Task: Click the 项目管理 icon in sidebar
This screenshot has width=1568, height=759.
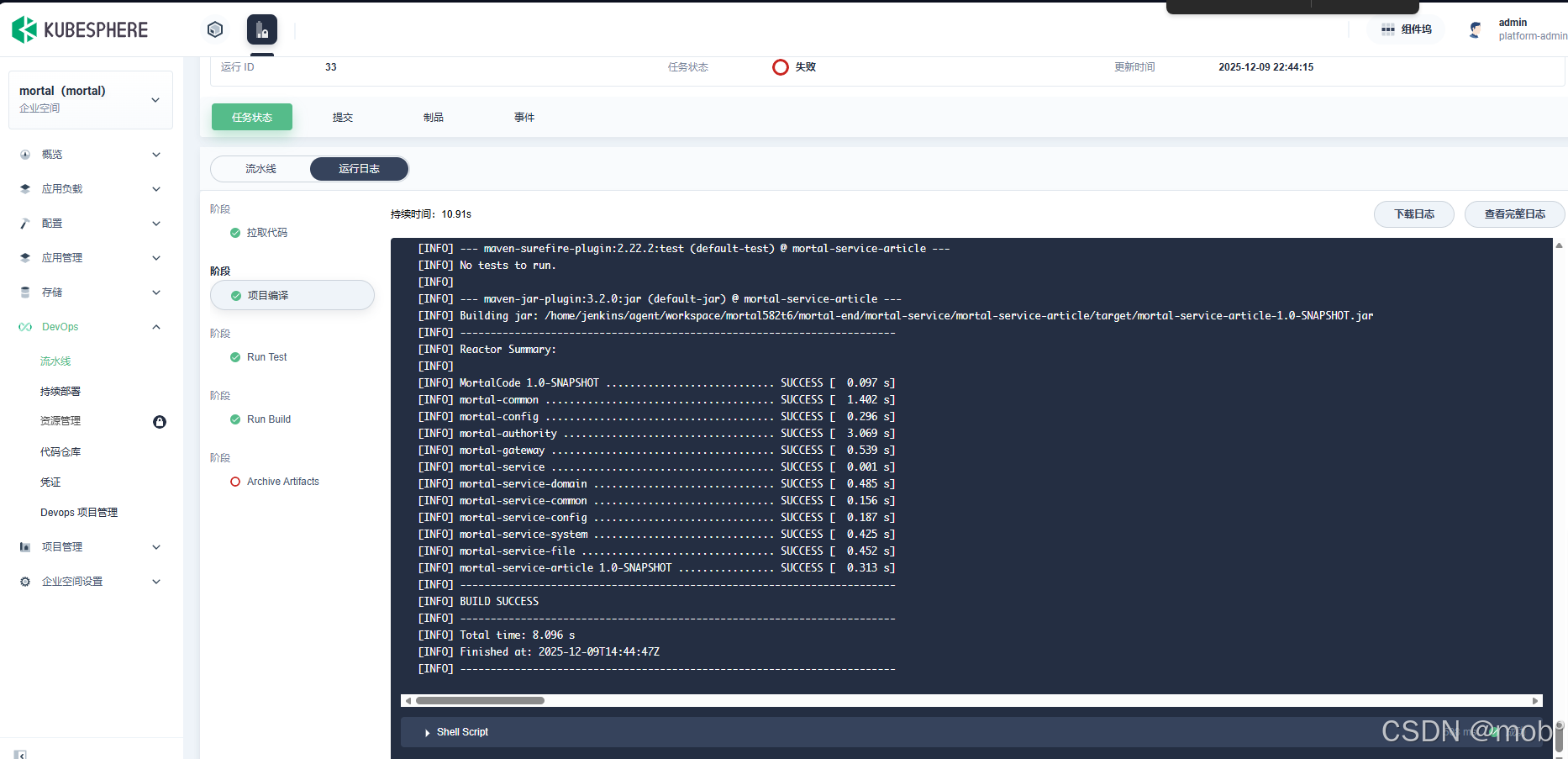Action: tap(25, 547)
